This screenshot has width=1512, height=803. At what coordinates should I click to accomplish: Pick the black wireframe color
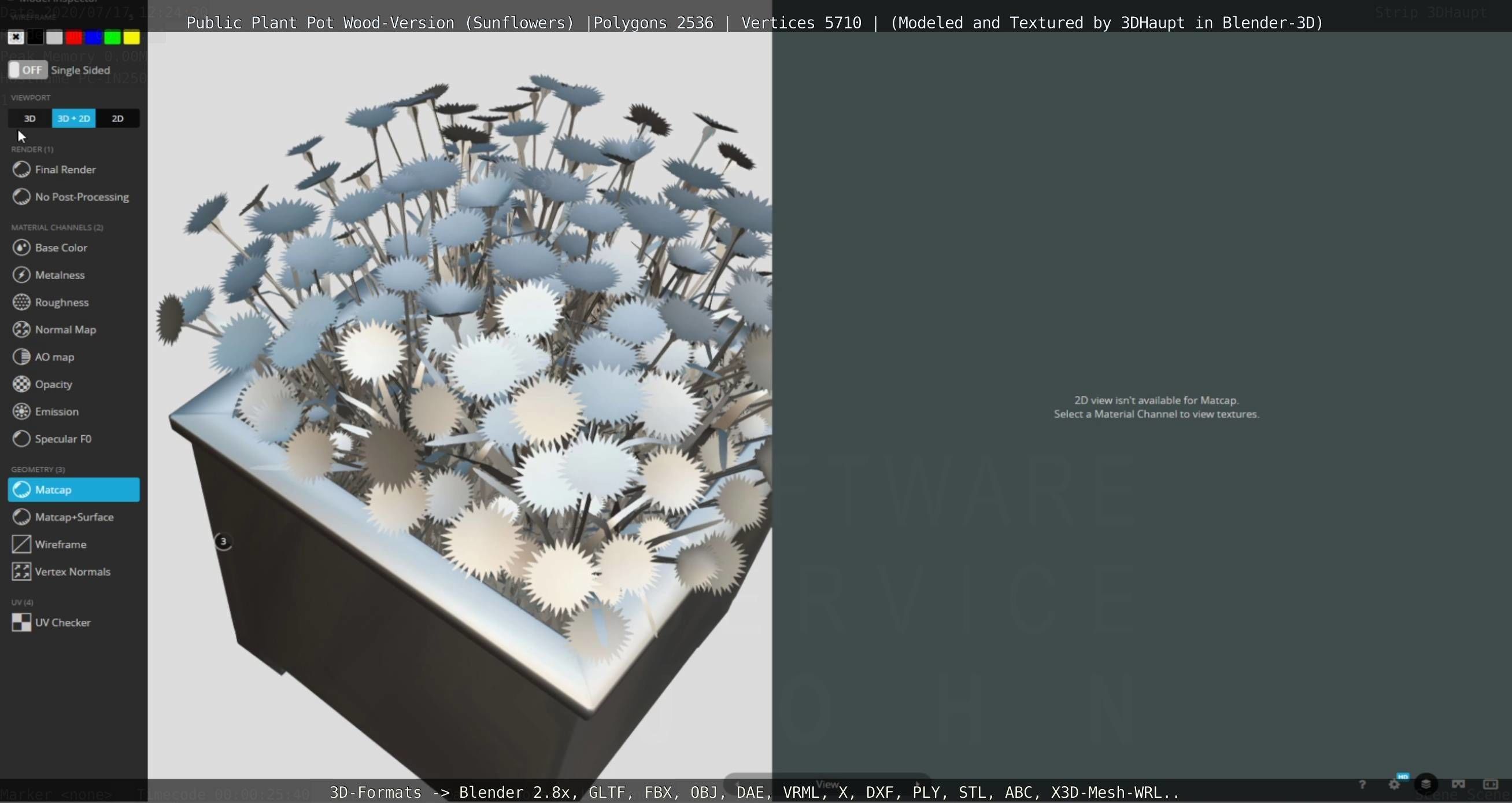(35, 38)
